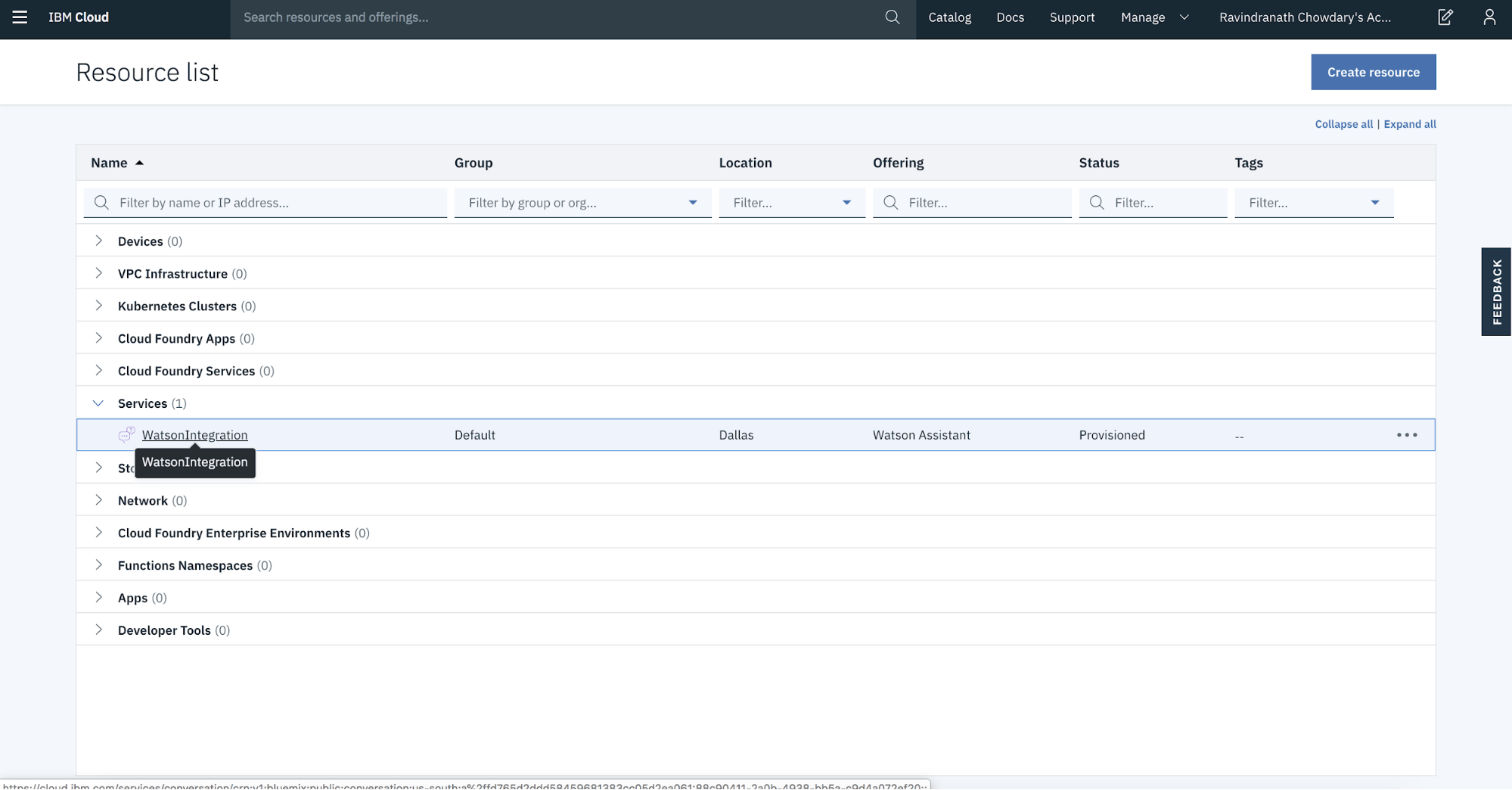Click the Group column header
This screenshot has height=790, width=1512.
tap(473, 163)
